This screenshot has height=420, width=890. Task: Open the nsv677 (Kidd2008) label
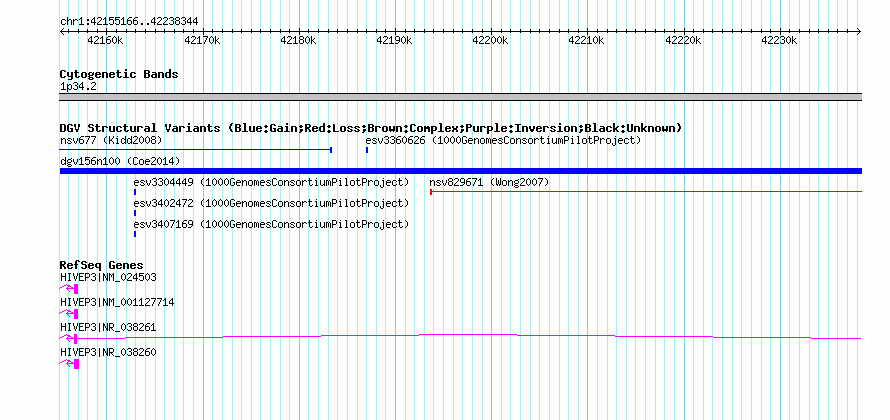tap(111, 140)
